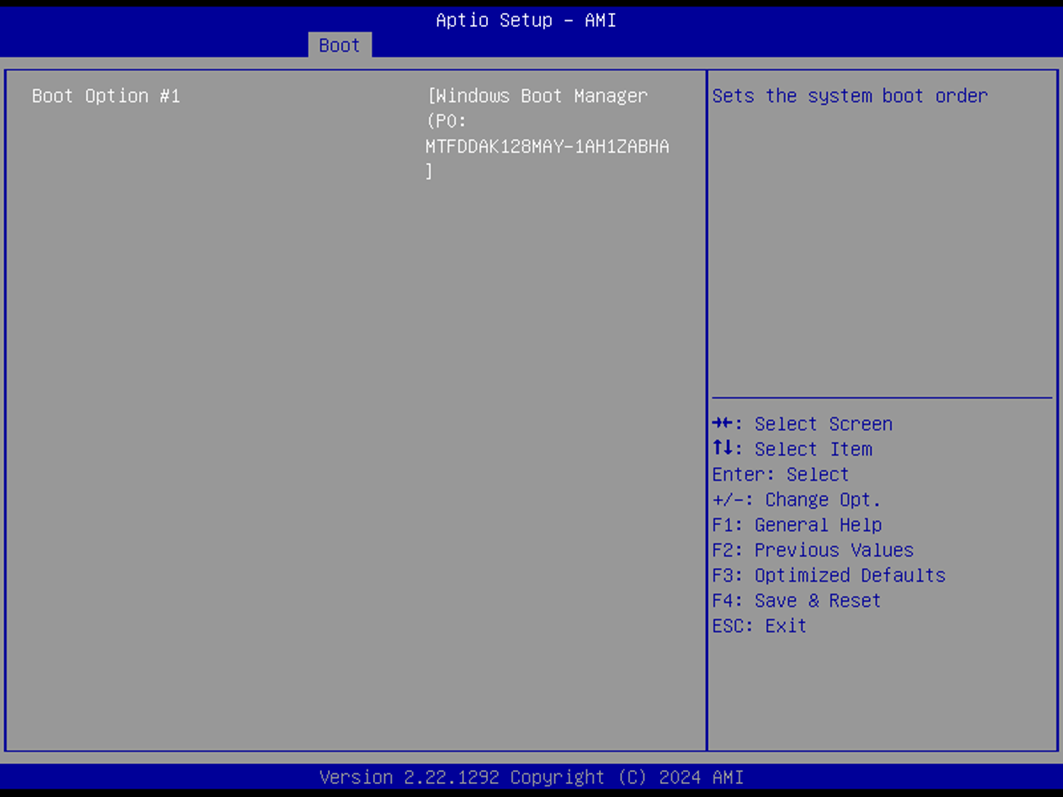Click the MTFDDAK128MAY-1AH1ZABHA drive name
The height and width of the screenshot is (797, 1063).
tap(547, 147)
